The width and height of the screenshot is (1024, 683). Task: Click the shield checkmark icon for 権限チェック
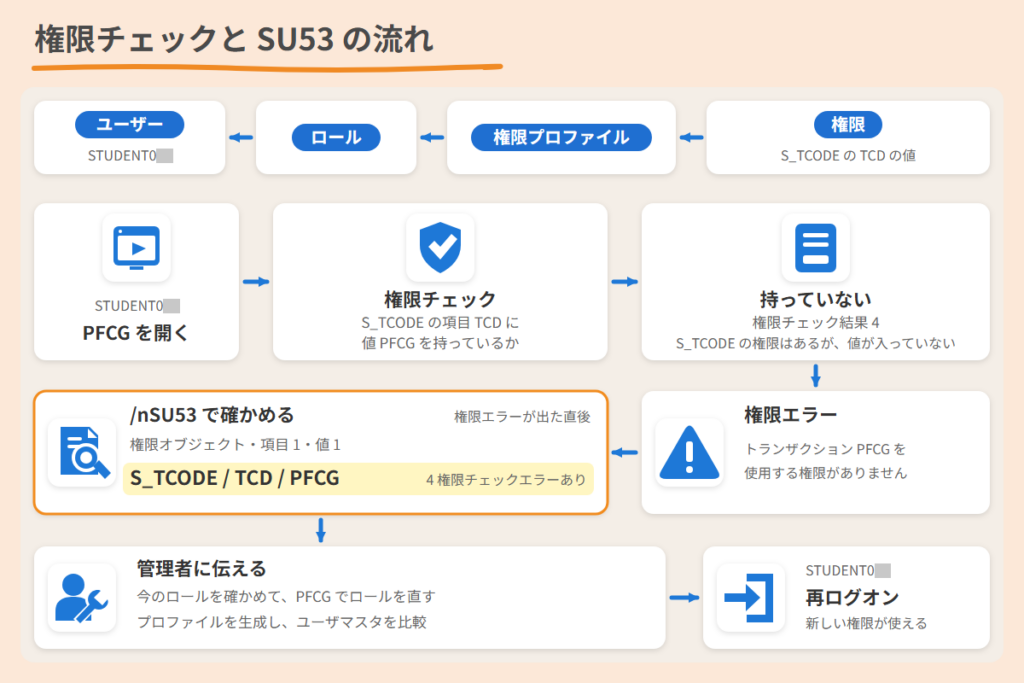[440, 247]
